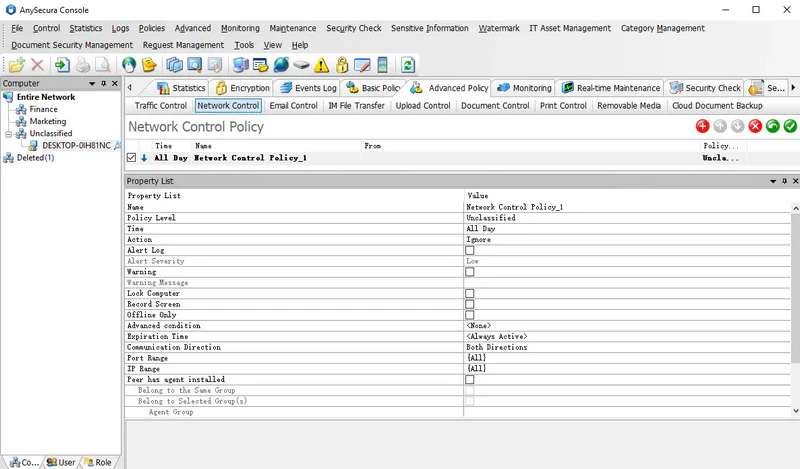Viewport: 800px width, 469px height.
Task: Tick the Offline Only checkbox
Action: pos(469,315)
